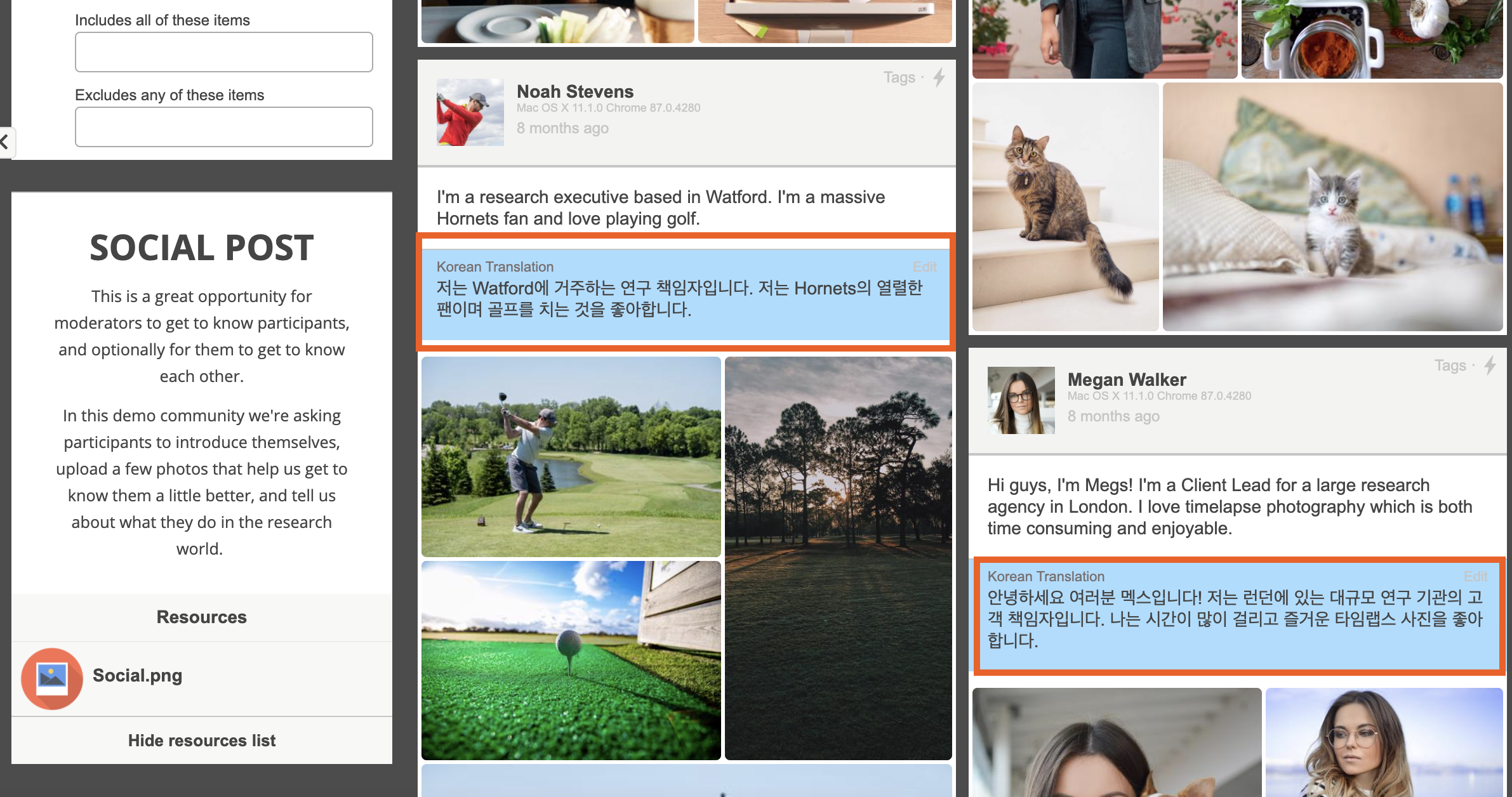Viewport: 1512px width, 797px height.
Task: Open Tags on Noah Stevens post
Action: (x=899, y=77)
